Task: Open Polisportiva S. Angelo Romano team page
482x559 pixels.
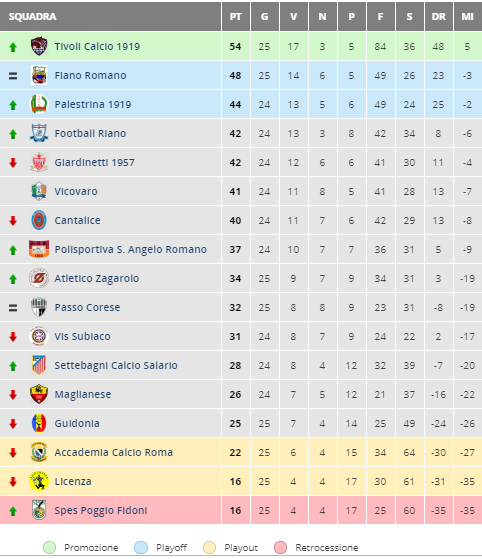Action: pos(130,250)
